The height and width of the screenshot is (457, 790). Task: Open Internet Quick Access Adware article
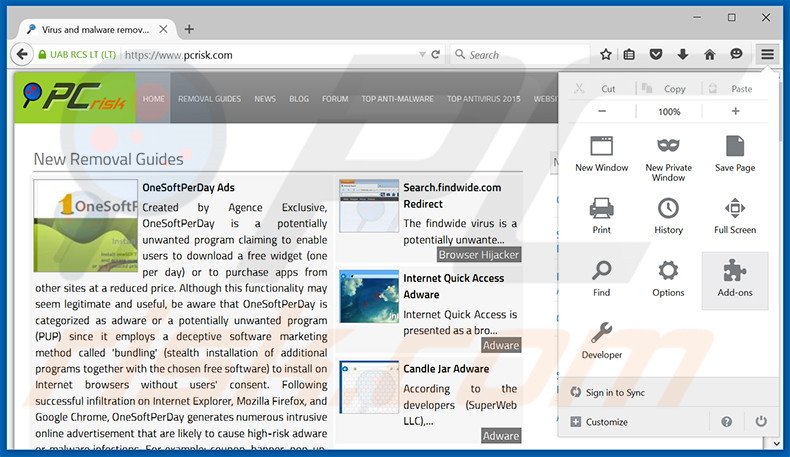pyautogui.click(x=453, y=286)
